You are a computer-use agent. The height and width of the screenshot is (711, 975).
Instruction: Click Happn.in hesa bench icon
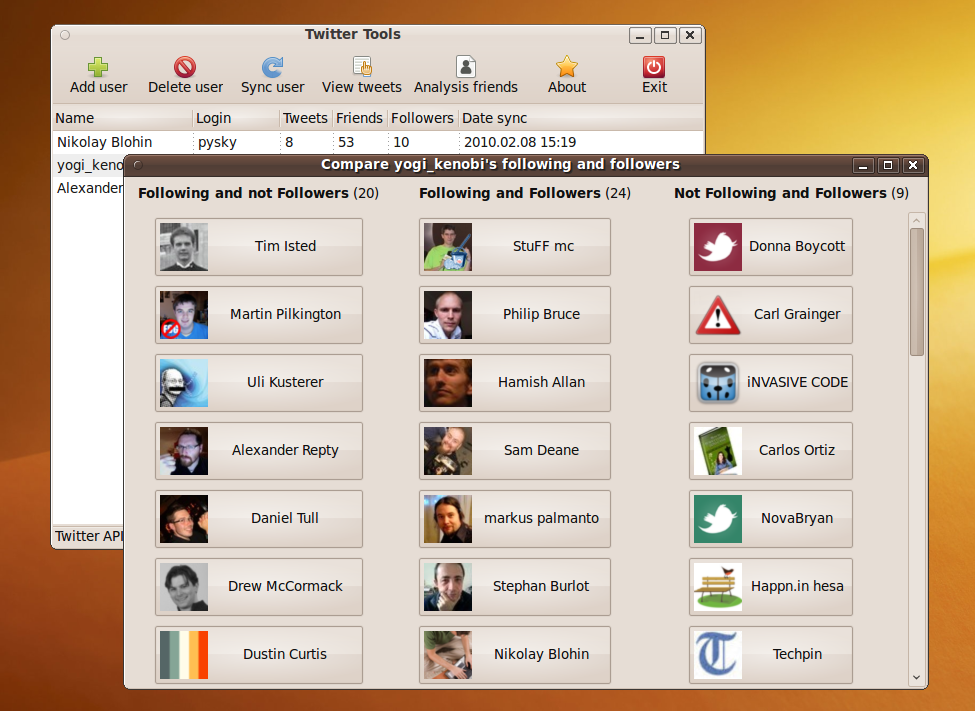(x=718, y=586)
